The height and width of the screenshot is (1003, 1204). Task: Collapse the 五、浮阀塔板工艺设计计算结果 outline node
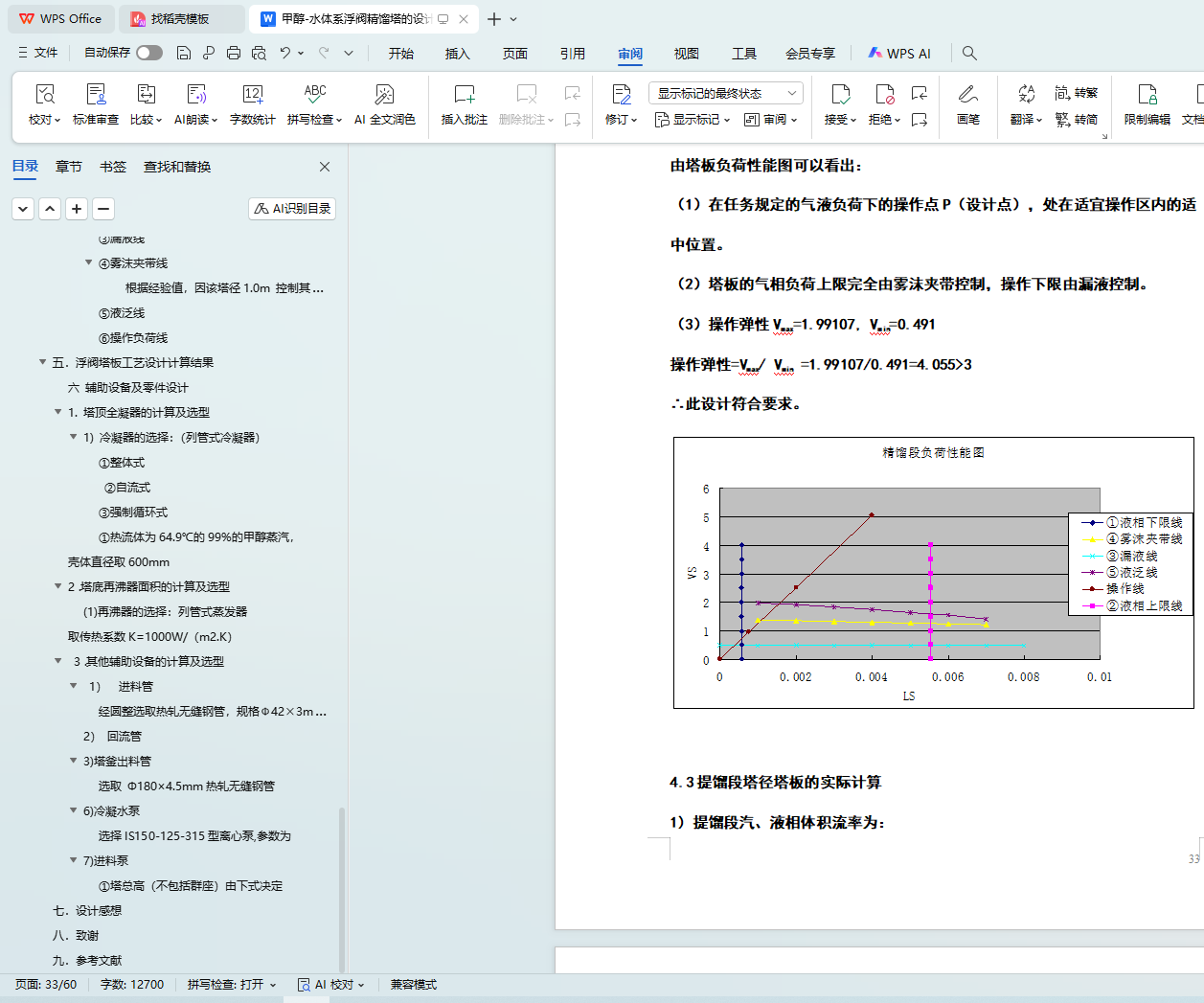pos(43,362)
